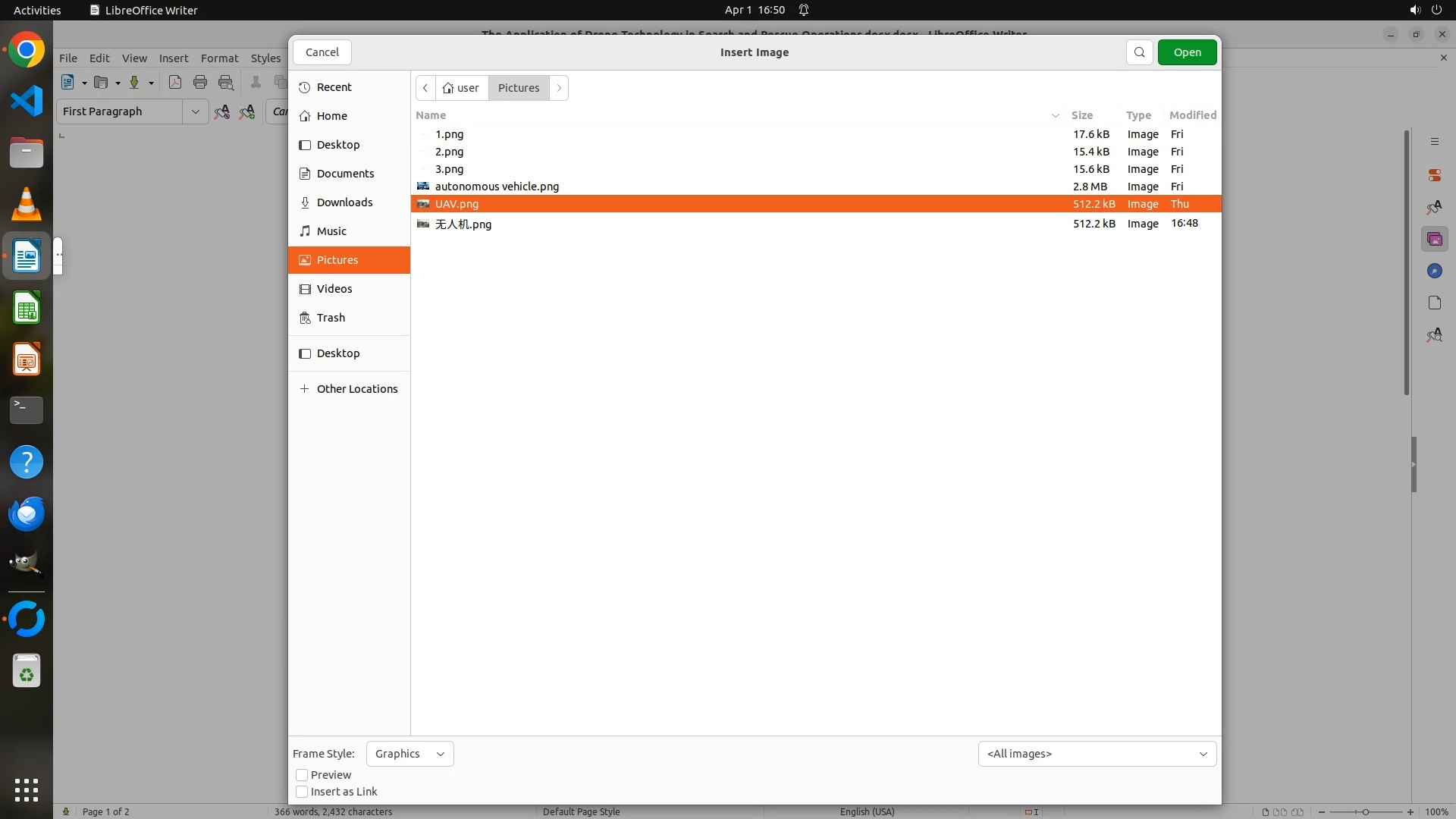Open the Format menu
Viewport: 1456px width, 819px height.
[x=219, y=58]
